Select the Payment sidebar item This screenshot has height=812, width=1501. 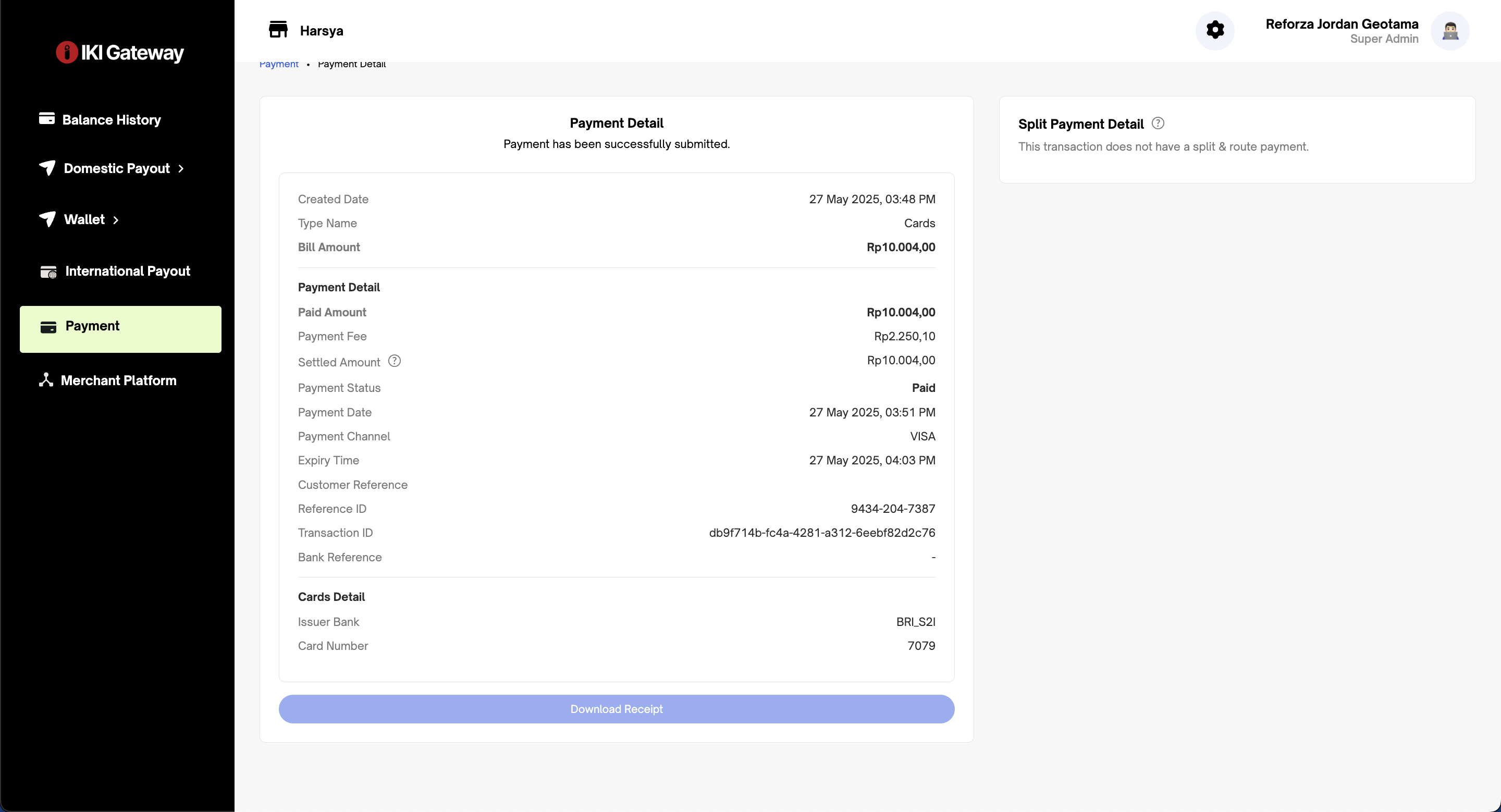click(x=120, y=329)
